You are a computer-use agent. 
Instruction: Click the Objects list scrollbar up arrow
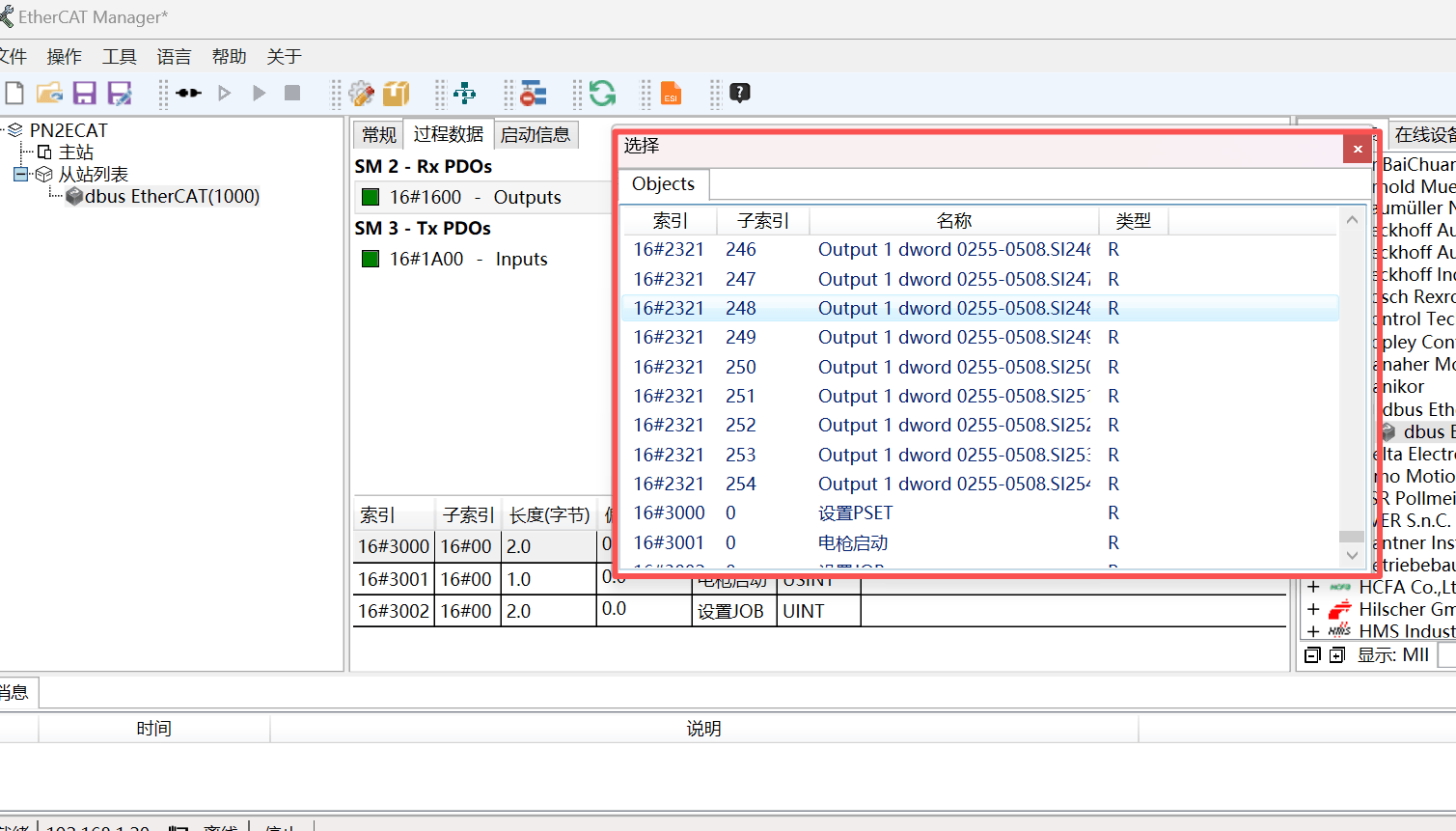pyautogui.click(x=1352, y=220)
